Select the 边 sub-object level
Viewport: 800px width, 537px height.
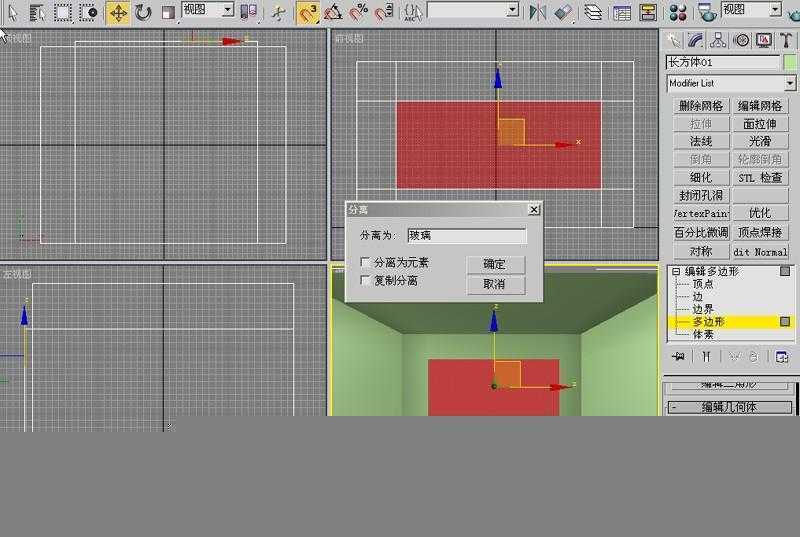(x=697, y=297)
